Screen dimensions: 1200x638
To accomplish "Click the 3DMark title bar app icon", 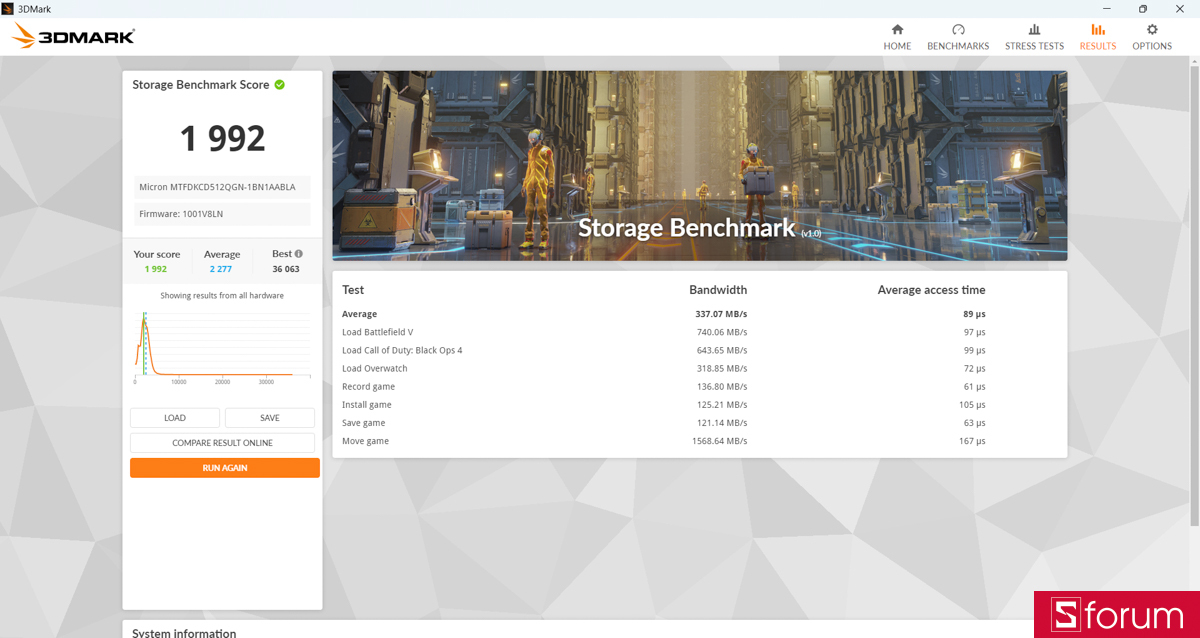I will (9, 8).
